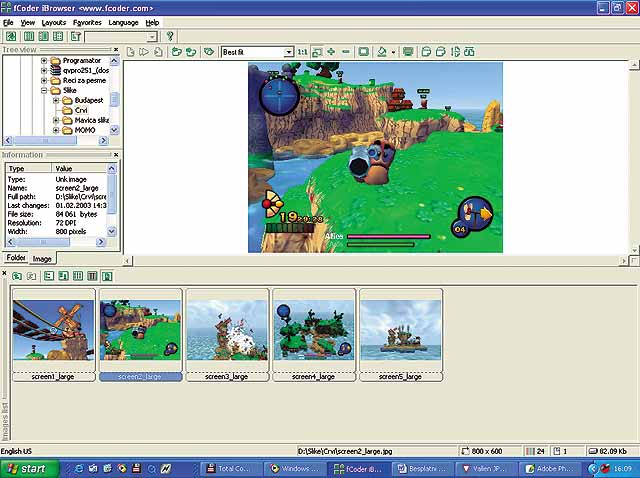Viewport: 640px width, 478px height.
Task: Select the screen5_large thumbnail
Action: click(x=401, y=335)
